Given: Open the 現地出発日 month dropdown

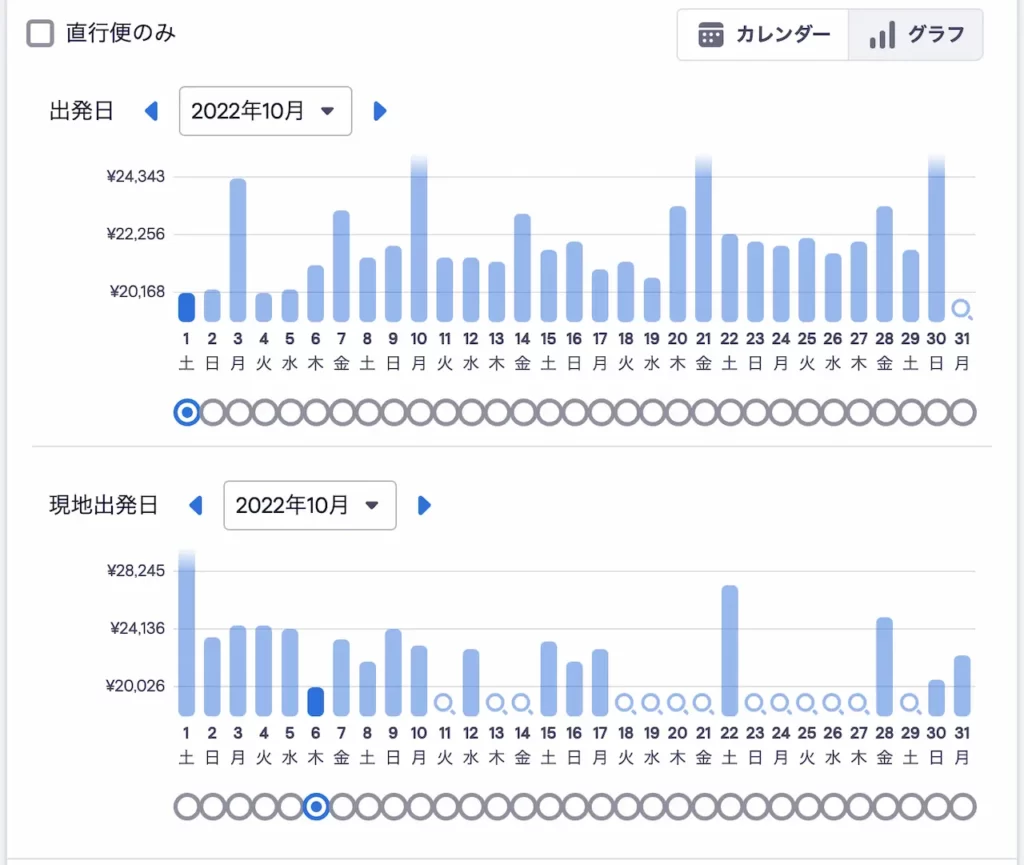Looking at the screenshot, I should point(310,505).
